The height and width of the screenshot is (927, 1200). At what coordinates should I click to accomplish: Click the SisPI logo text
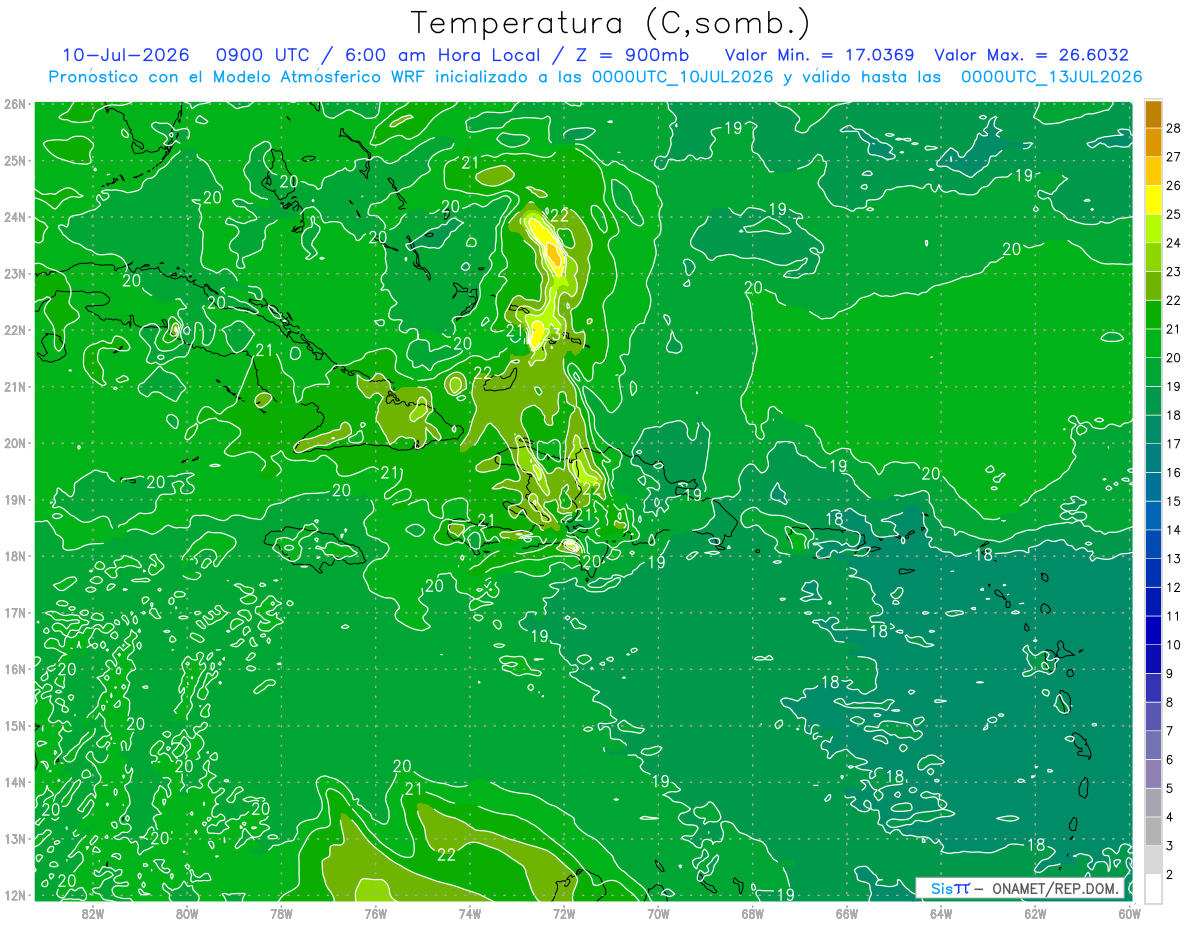(x=950, y=888)
